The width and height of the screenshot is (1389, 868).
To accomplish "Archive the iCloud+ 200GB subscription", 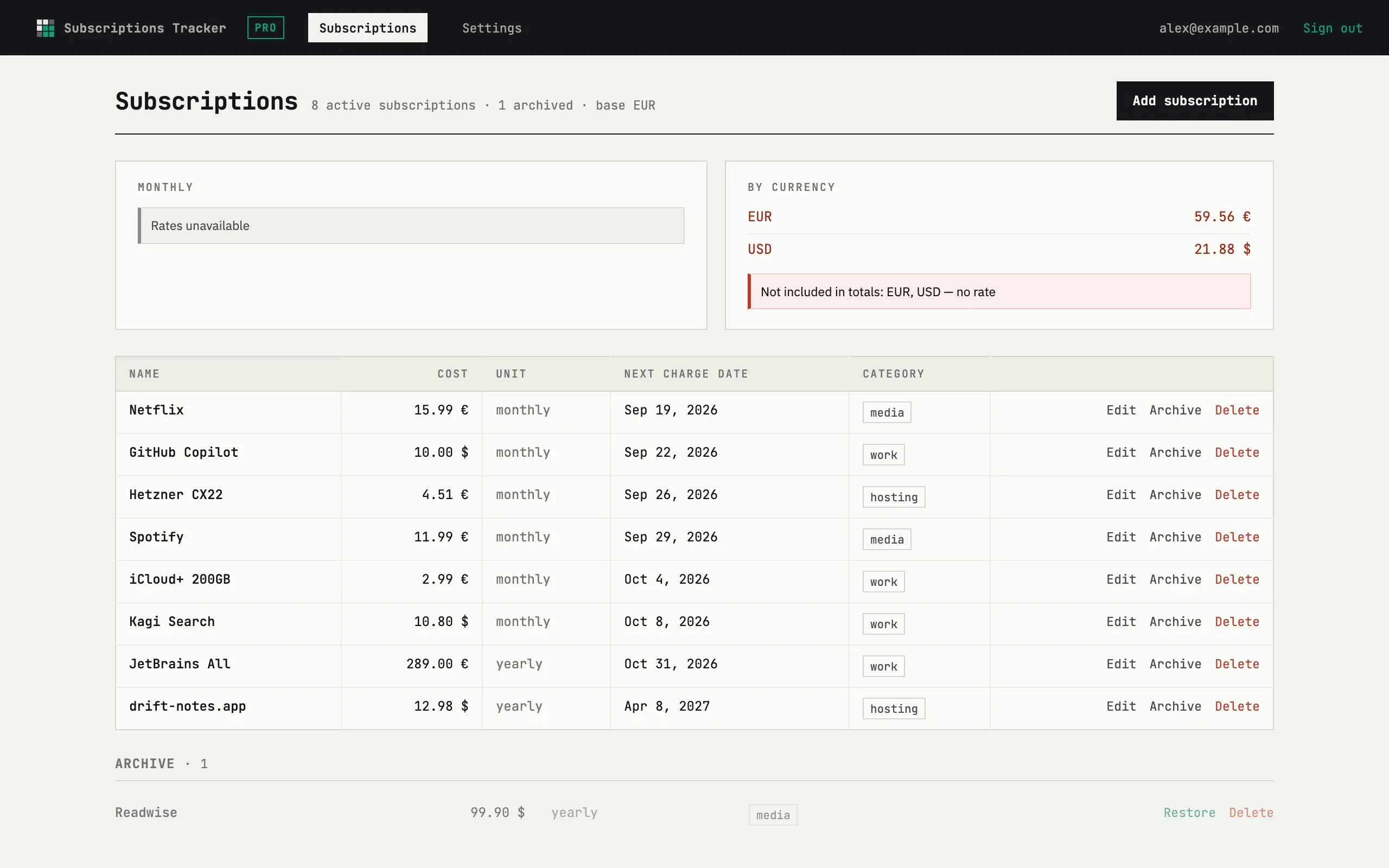I will point(1175,579).
